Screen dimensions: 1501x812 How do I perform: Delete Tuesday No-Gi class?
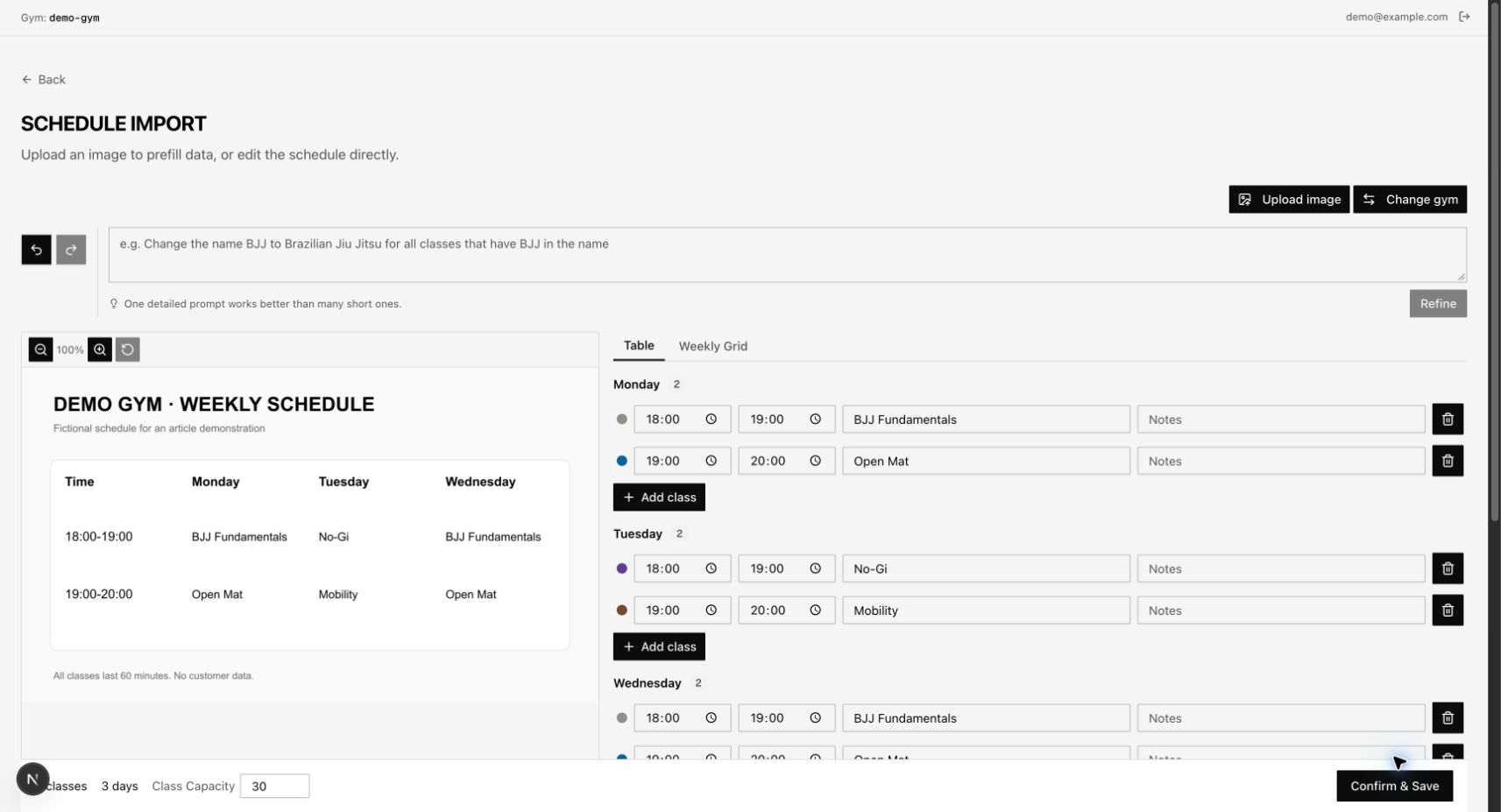coord(1448,568)
